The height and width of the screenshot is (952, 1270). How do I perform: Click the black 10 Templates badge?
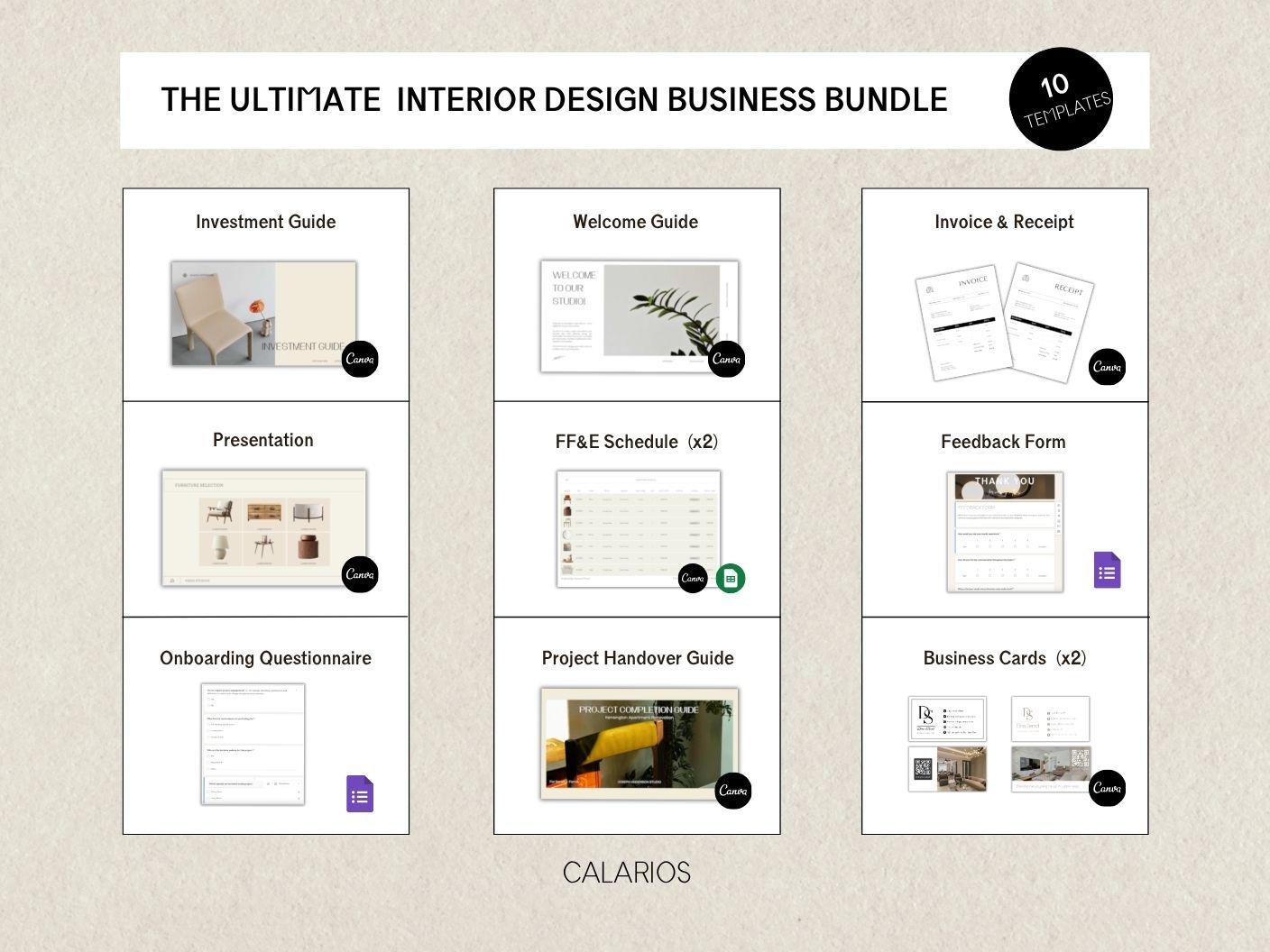pos(1061,98)
